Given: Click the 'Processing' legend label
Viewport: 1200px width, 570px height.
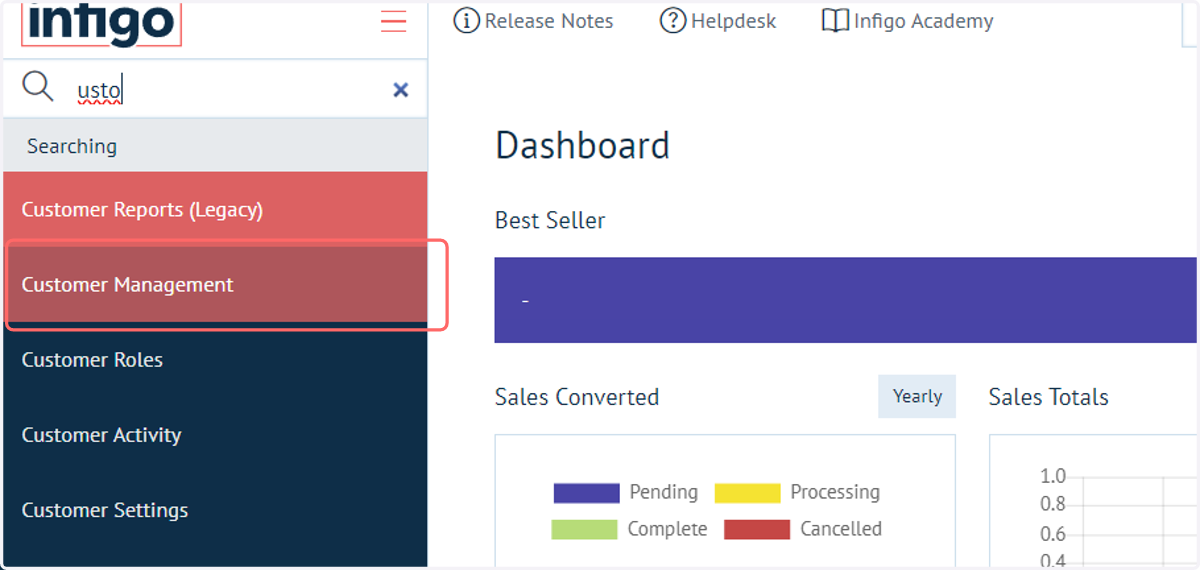Looking at the screenshot, I should click(835, 492).
